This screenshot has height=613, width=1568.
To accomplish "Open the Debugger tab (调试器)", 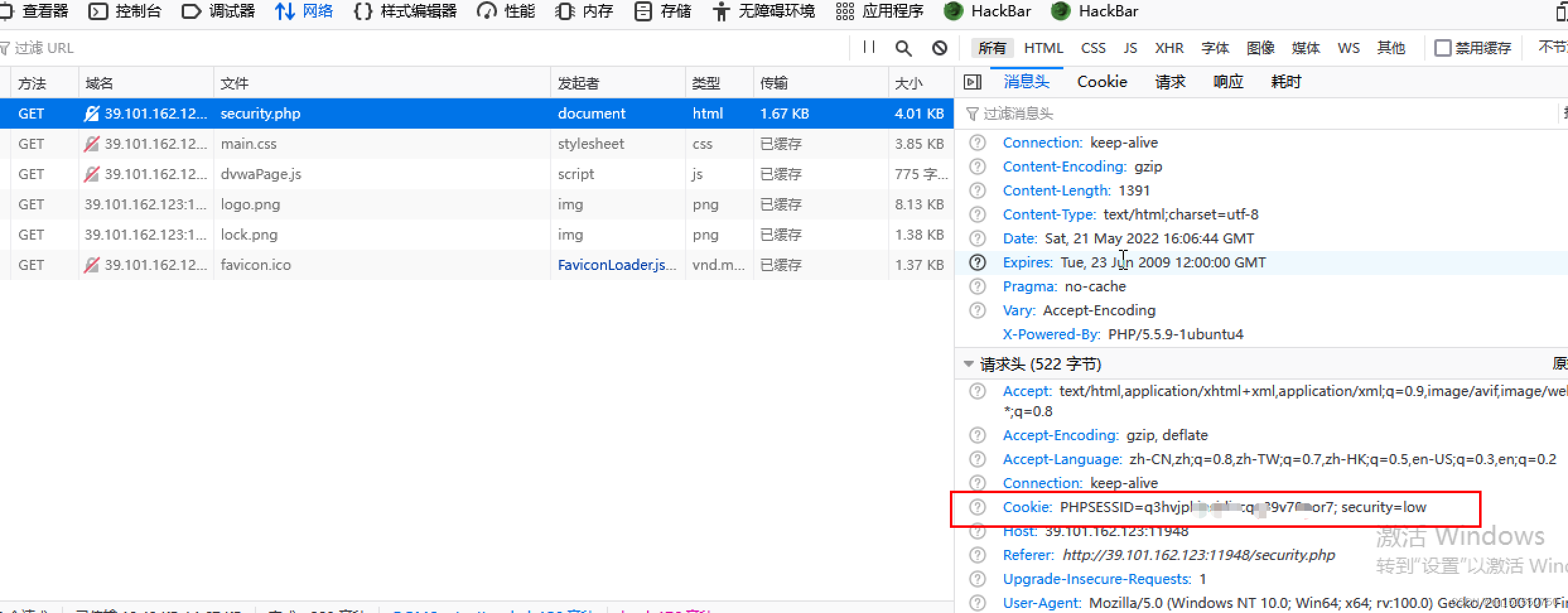I will (x=218, y=11).
